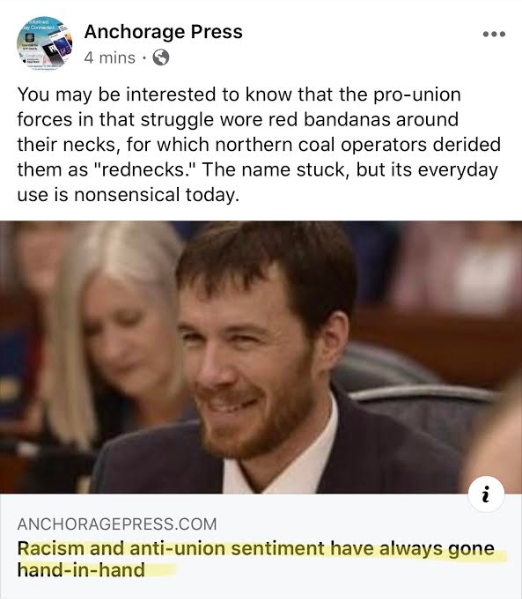The height and width of the screenshot is (599, 522).
Task: Open the article preview photo
Action: (261, 357)
